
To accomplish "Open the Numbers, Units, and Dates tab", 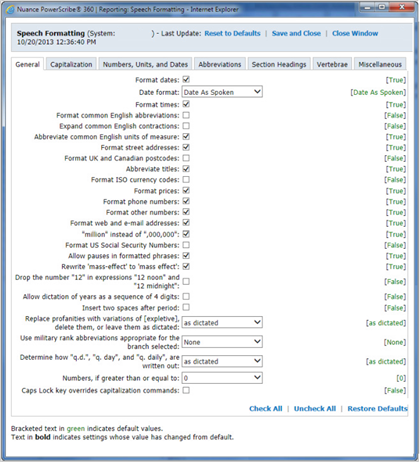I will pos(145,64).
